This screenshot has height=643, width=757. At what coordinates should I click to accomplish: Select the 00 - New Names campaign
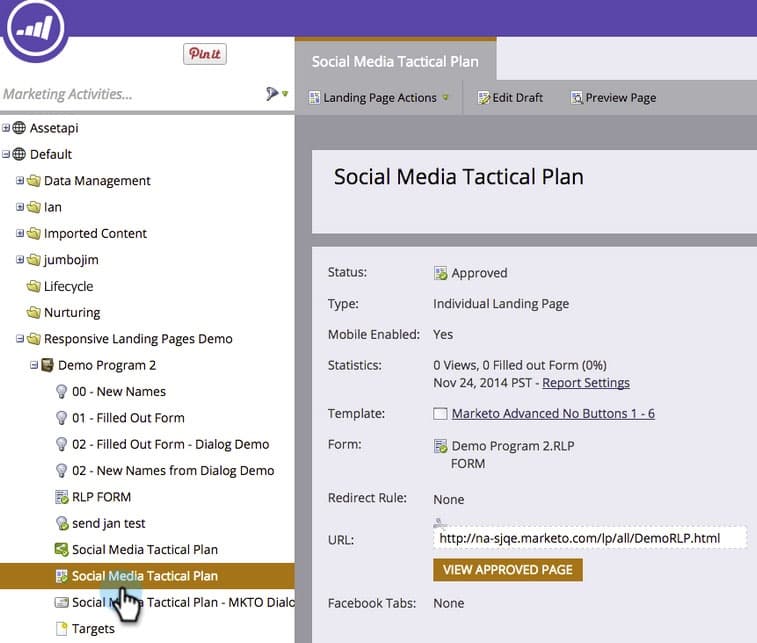point(119,391)
